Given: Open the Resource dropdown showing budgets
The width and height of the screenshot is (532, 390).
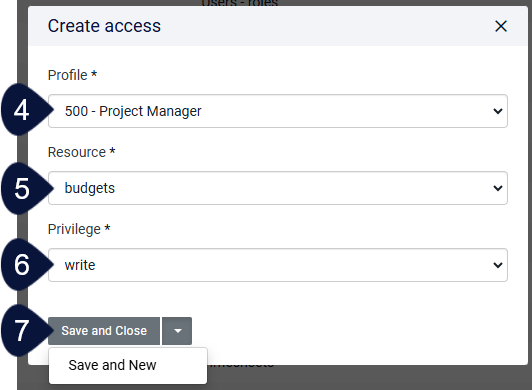Looking at the screenshot, I should (x=278, y=188).
